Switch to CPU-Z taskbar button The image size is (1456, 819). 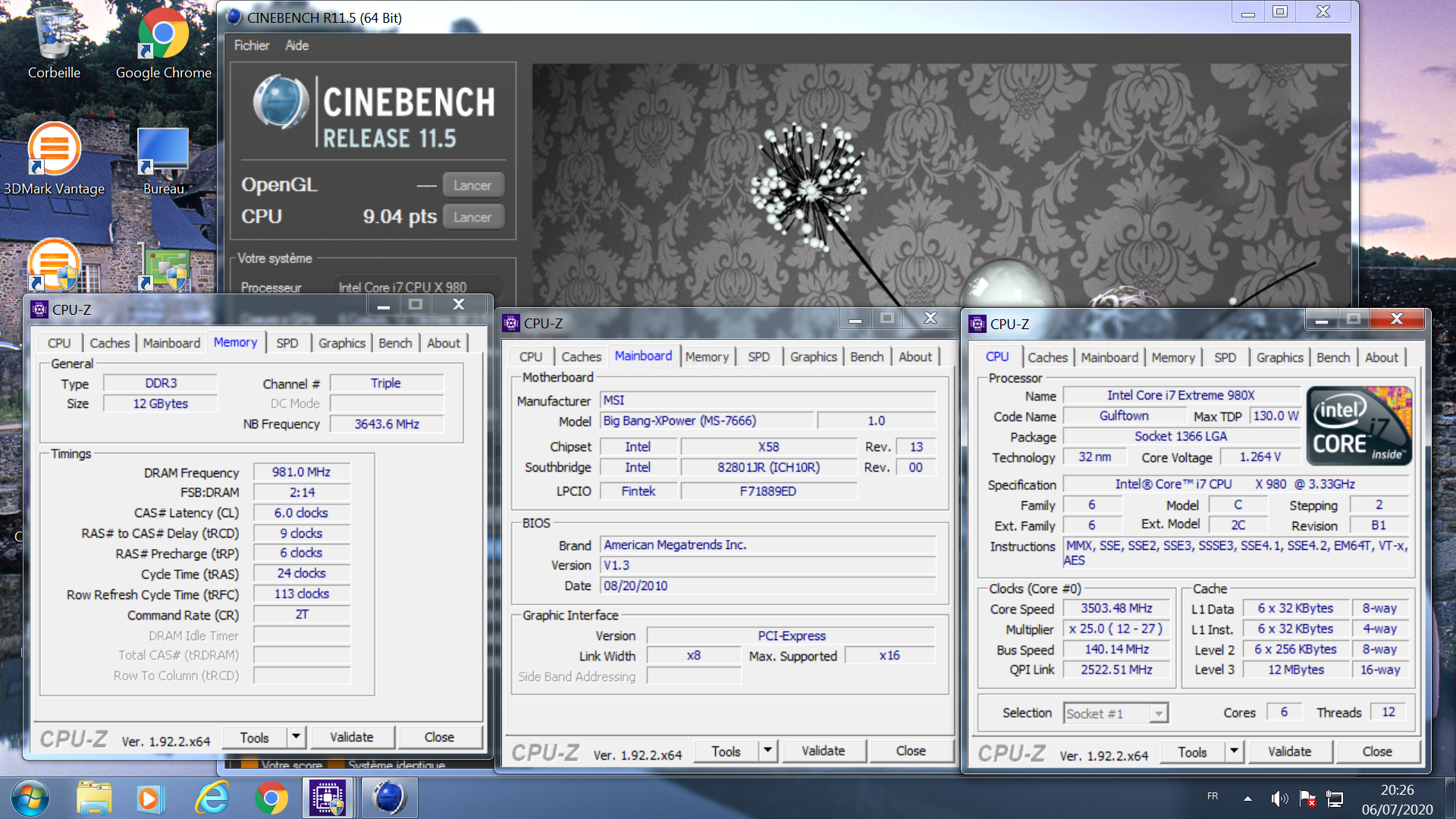point(328,799)
